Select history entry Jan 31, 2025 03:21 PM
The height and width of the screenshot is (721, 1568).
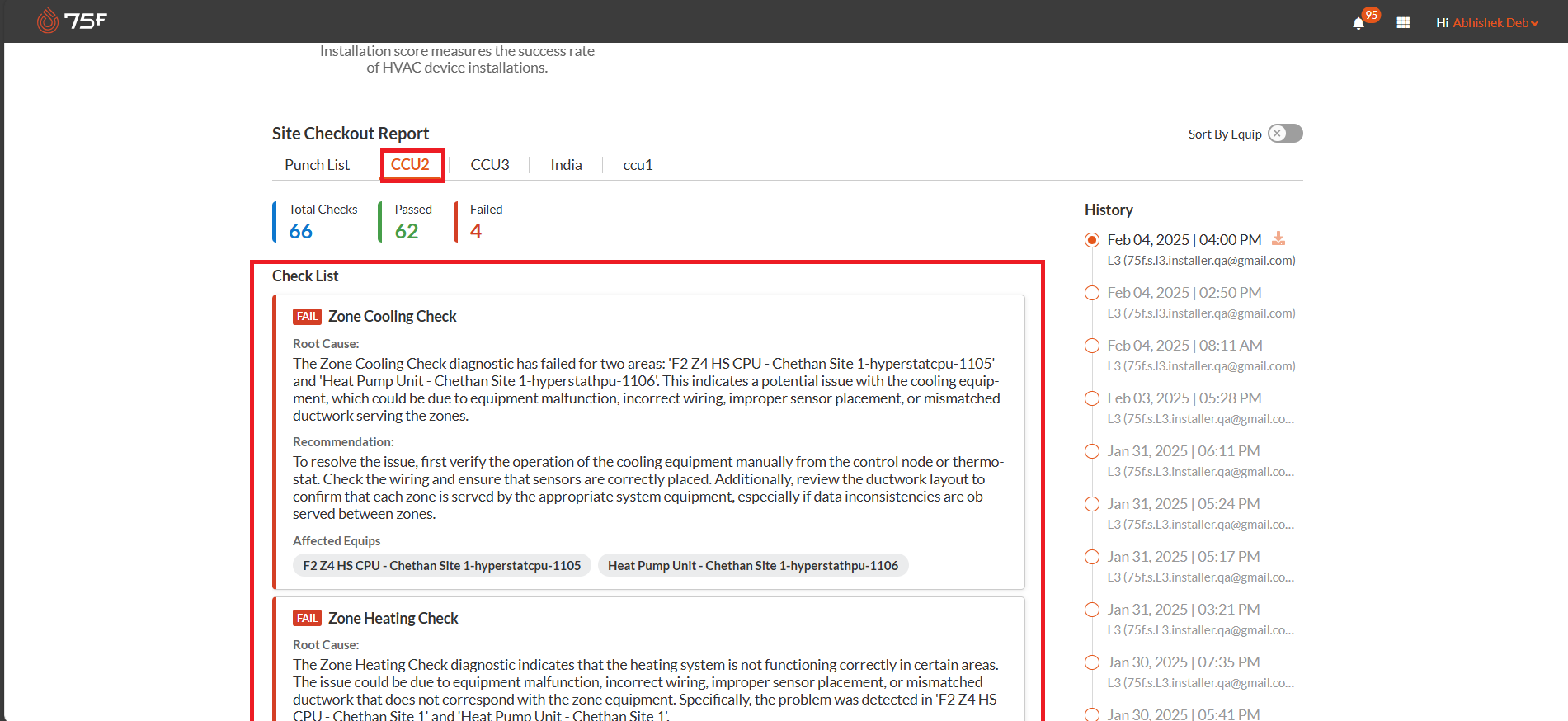(x=1092, y=610)
